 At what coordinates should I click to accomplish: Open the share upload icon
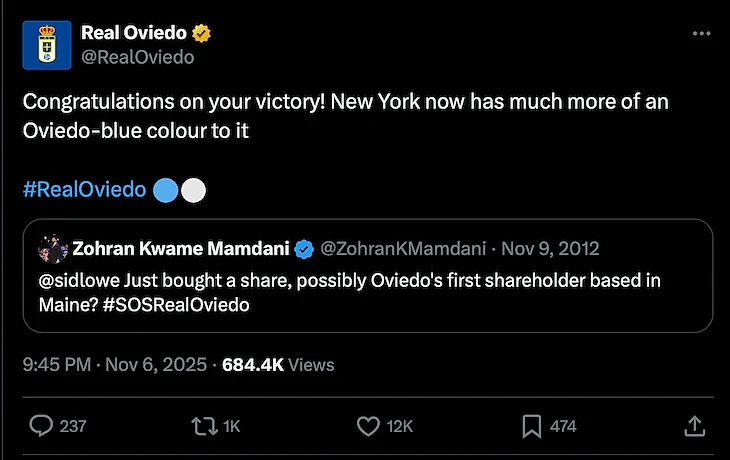pos(694,426)
